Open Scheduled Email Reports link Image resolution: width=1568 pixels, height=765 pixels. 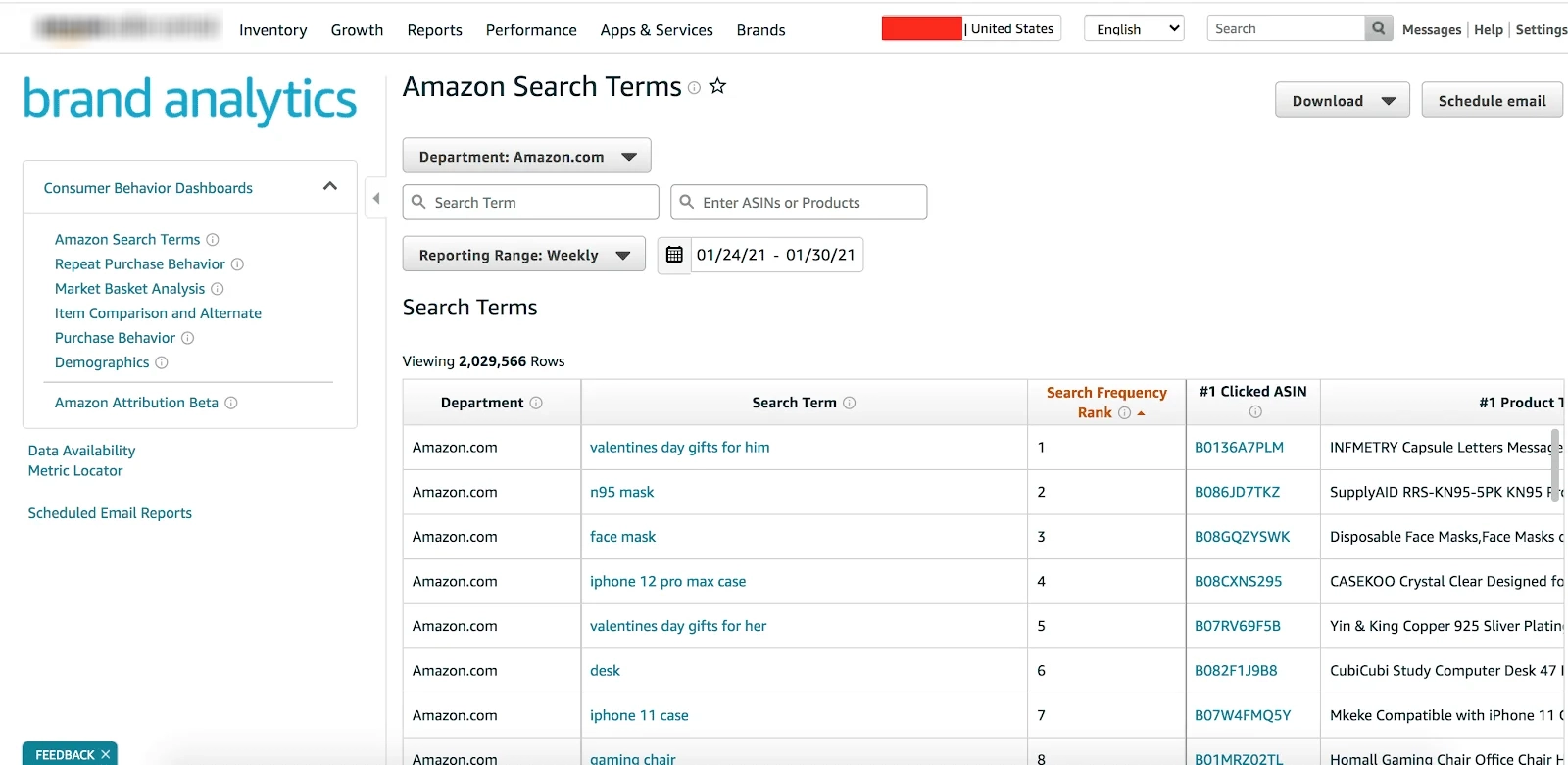coord(110,513)
